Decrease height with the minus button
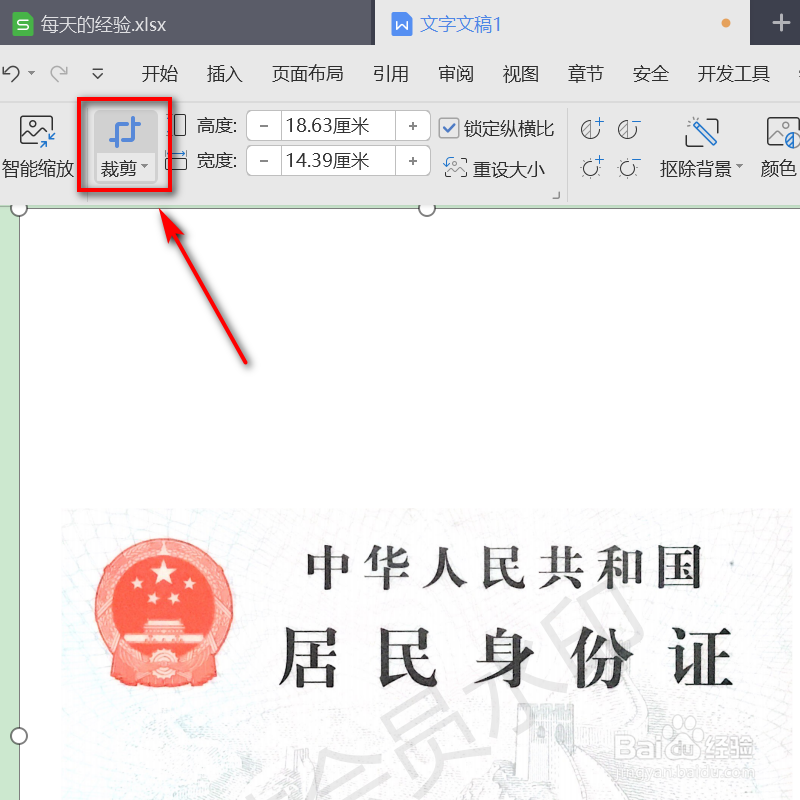Image resolution: width=800 pixels, height=800 pixels. 264,126
